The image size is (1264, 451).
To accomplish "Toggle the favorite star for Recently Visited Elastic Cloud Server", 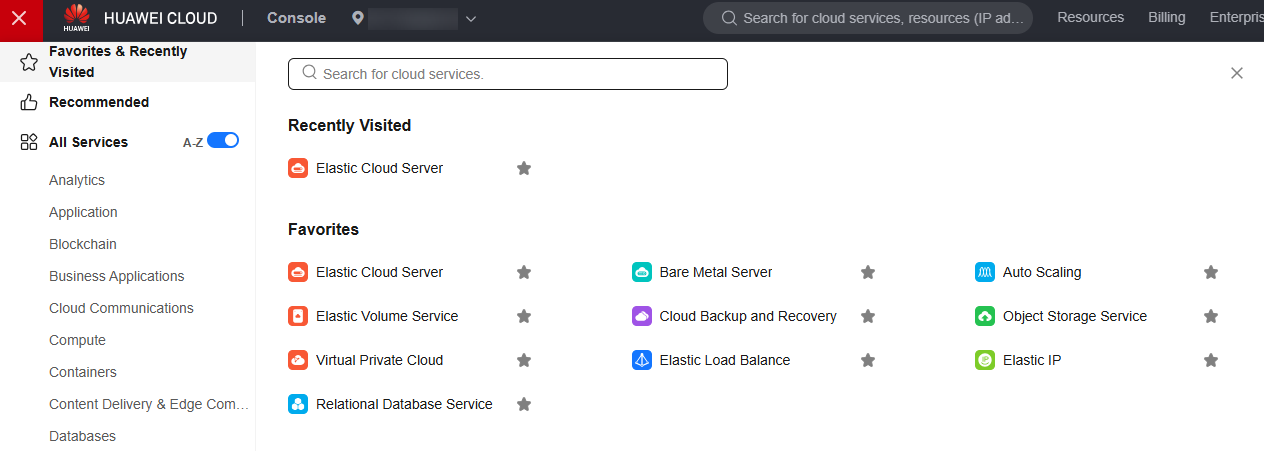I will point(524,168).
